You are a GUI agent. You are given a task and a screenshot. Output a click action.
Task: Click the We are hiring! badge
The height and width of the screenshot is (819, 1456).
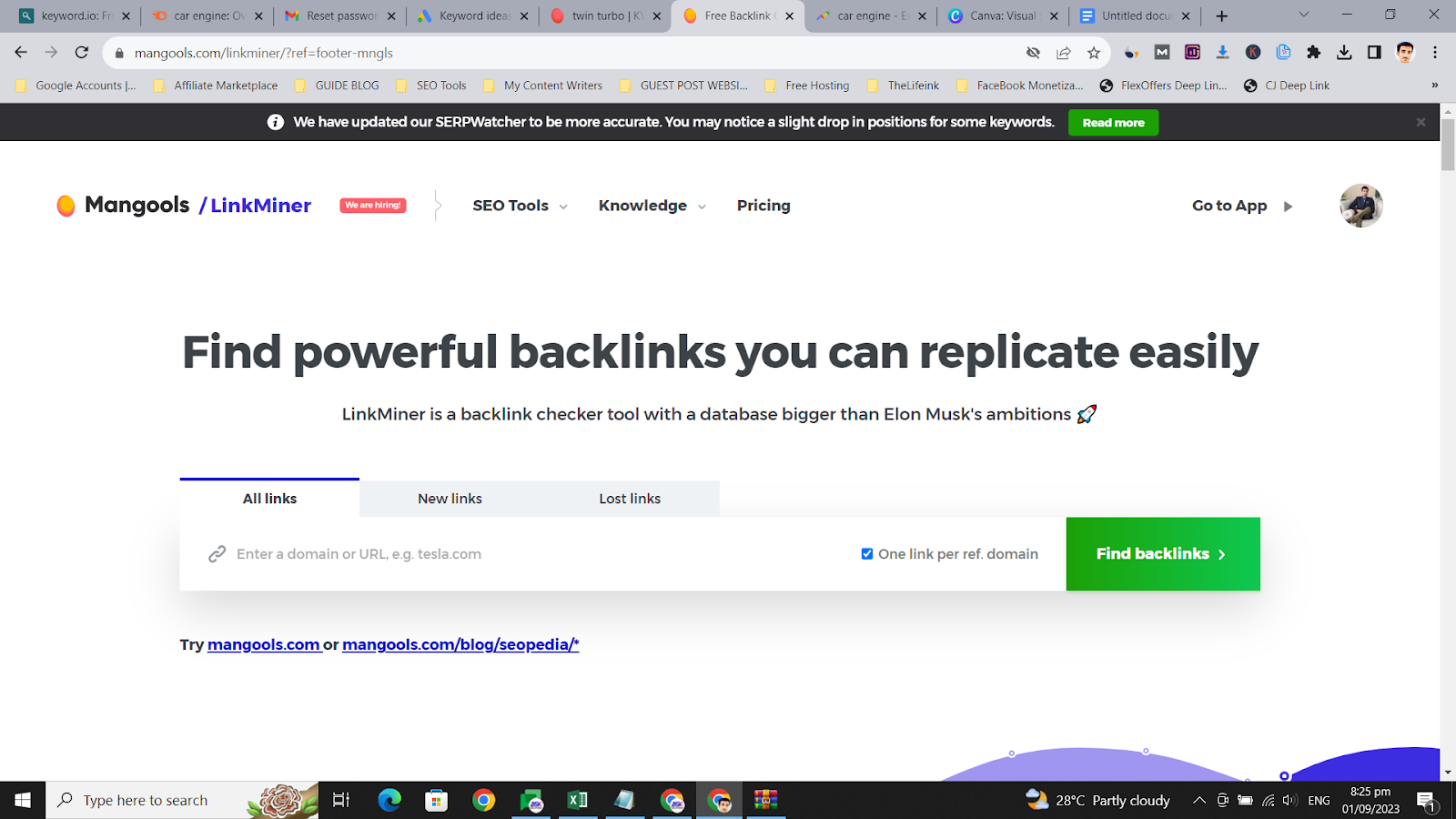[373, 206]
